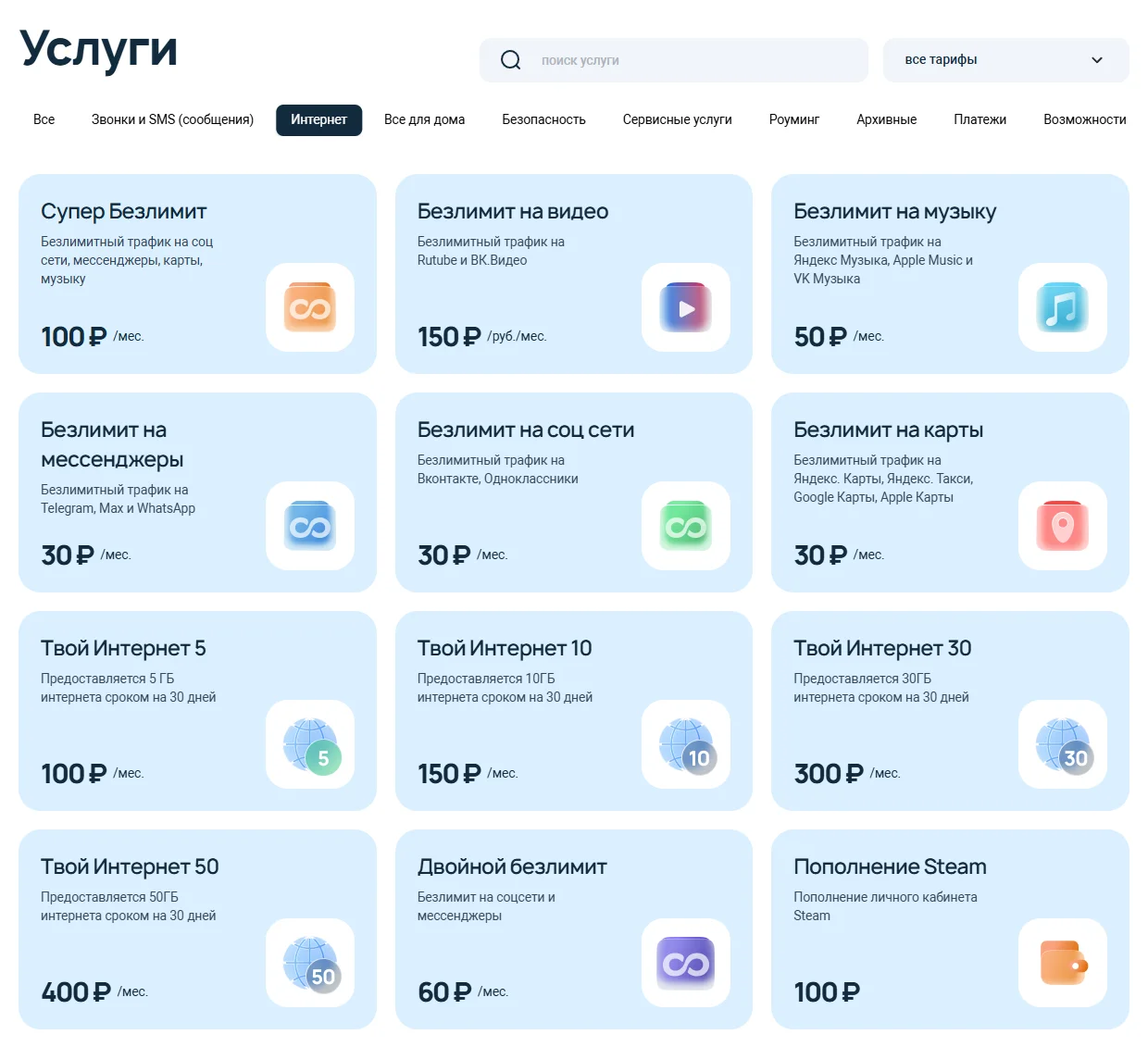
Task: Click the «Вконтакте, Одноклассники» description
Action: point(497,479)
